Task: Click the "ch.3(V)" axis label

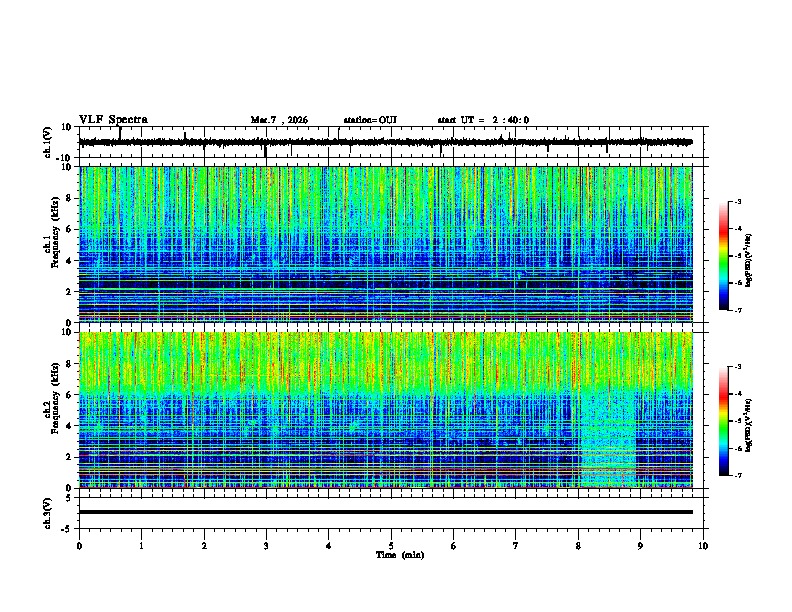Action: click(x=48, y=513)
